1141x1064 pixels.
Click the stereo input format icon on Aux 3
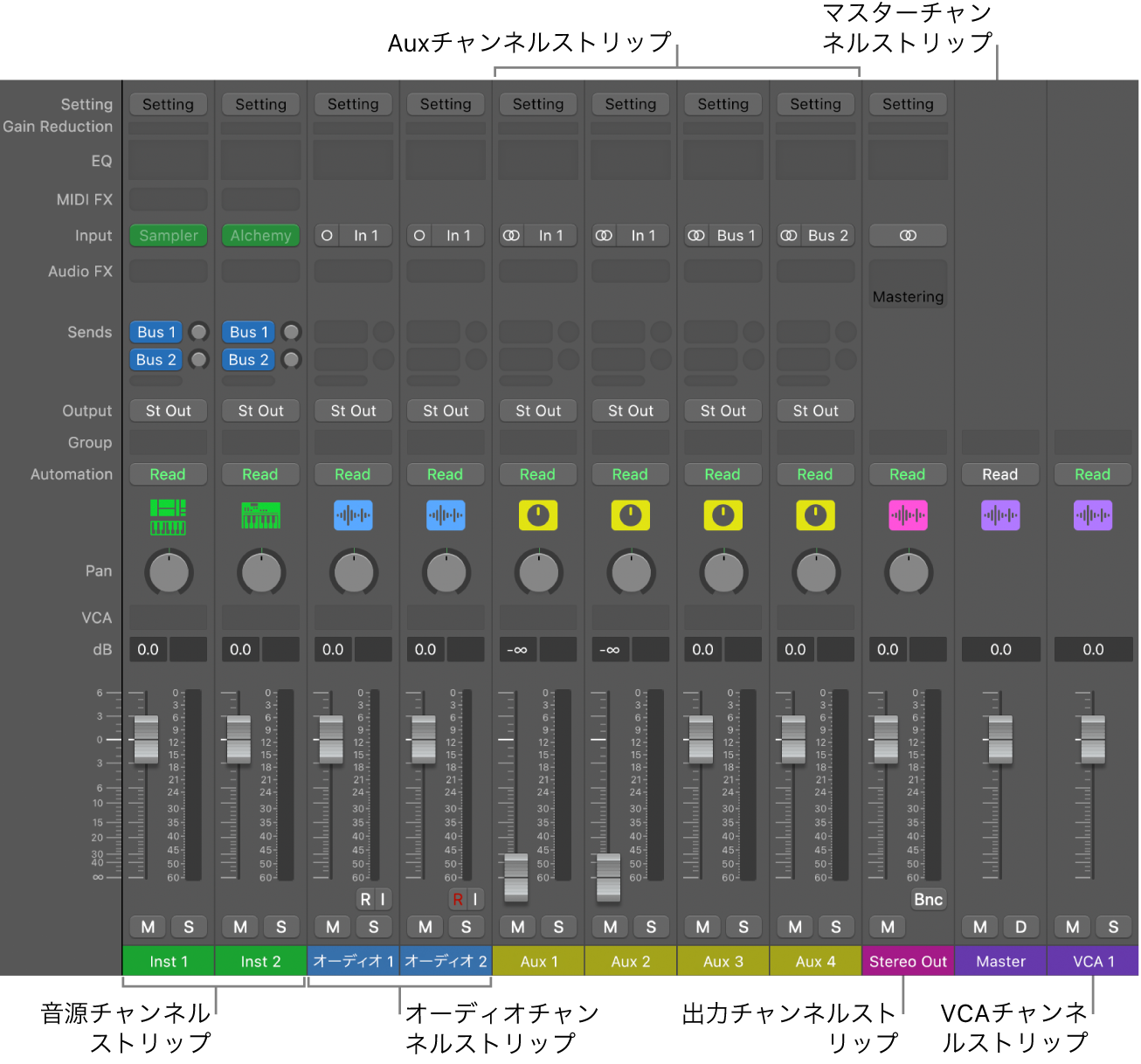(x=696, y=235)
